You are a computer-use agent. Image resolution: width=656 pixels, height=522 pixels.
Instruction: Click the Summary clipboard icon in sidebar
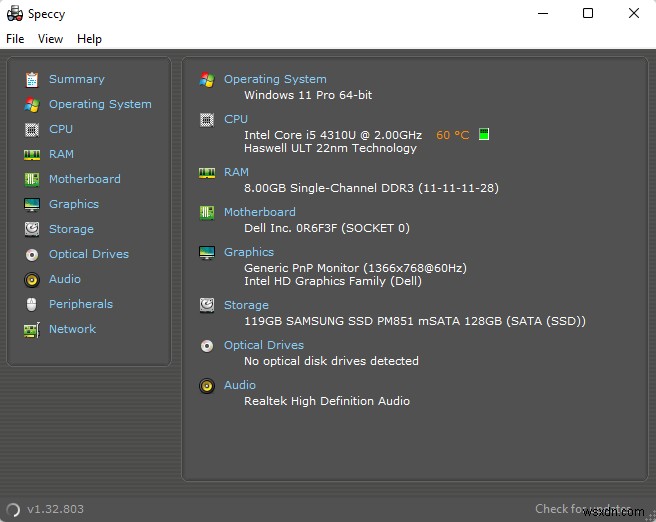click(31, 79)
